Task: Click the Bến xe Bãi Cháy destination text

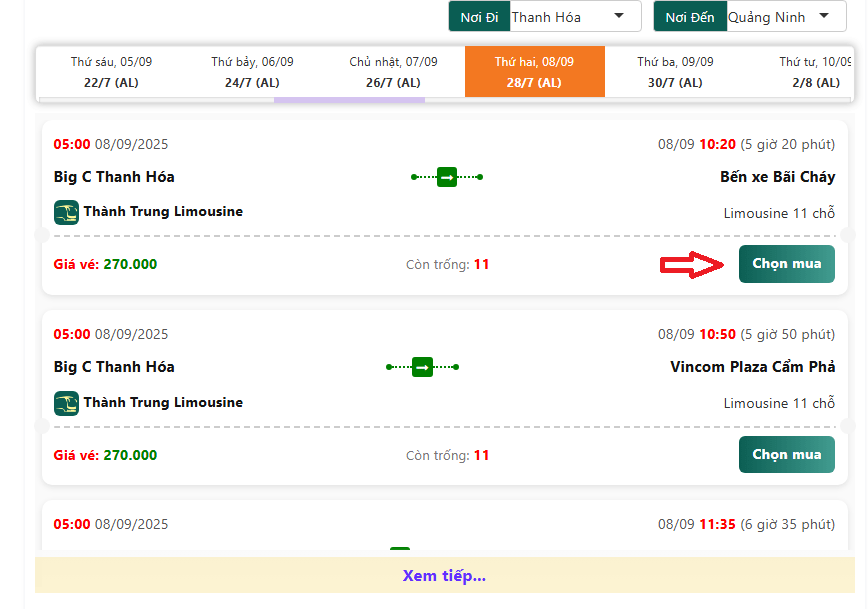Action: [x=777, y=177]
